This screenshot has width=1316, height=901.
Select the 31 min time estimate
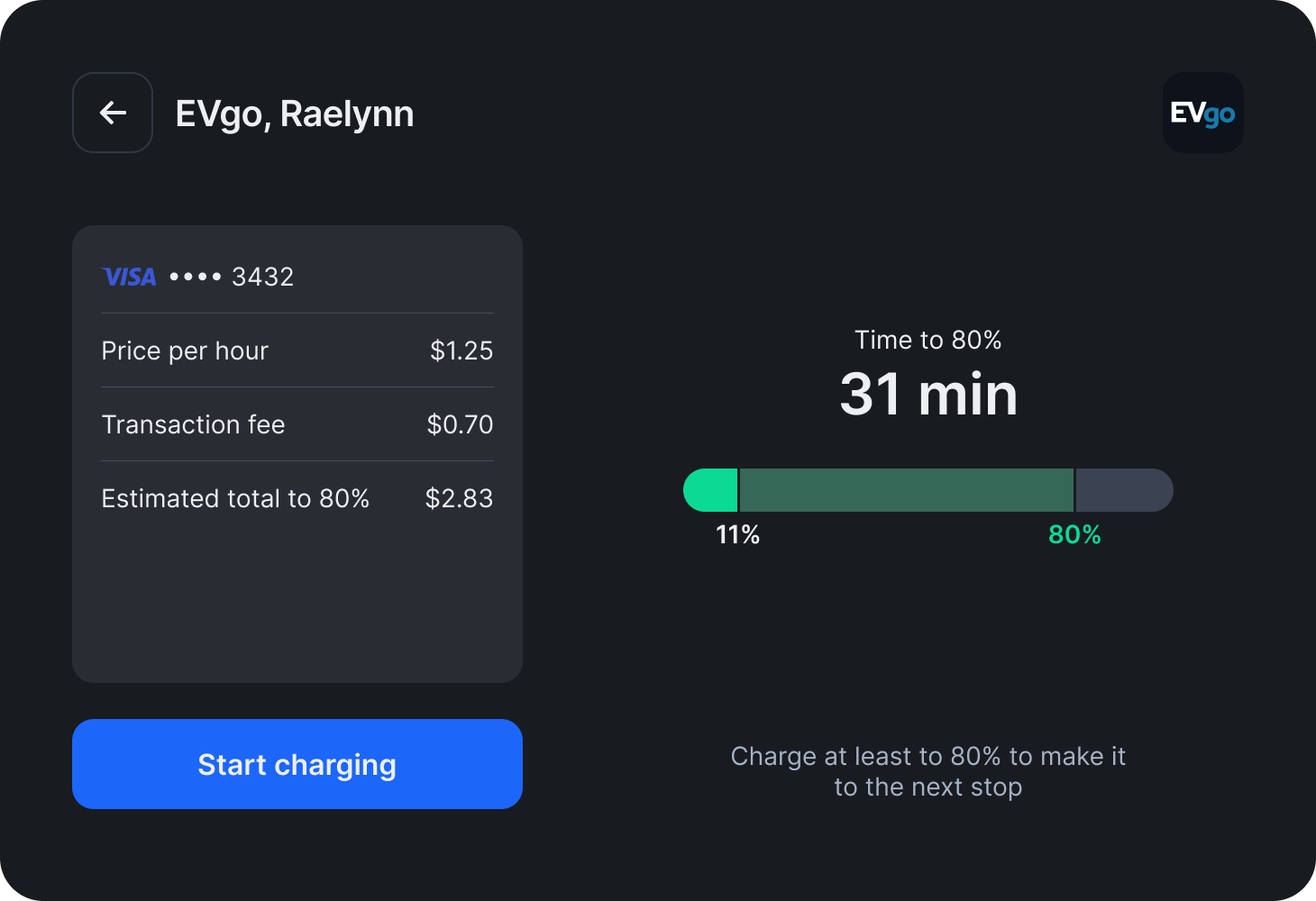[x=928, y=394]
